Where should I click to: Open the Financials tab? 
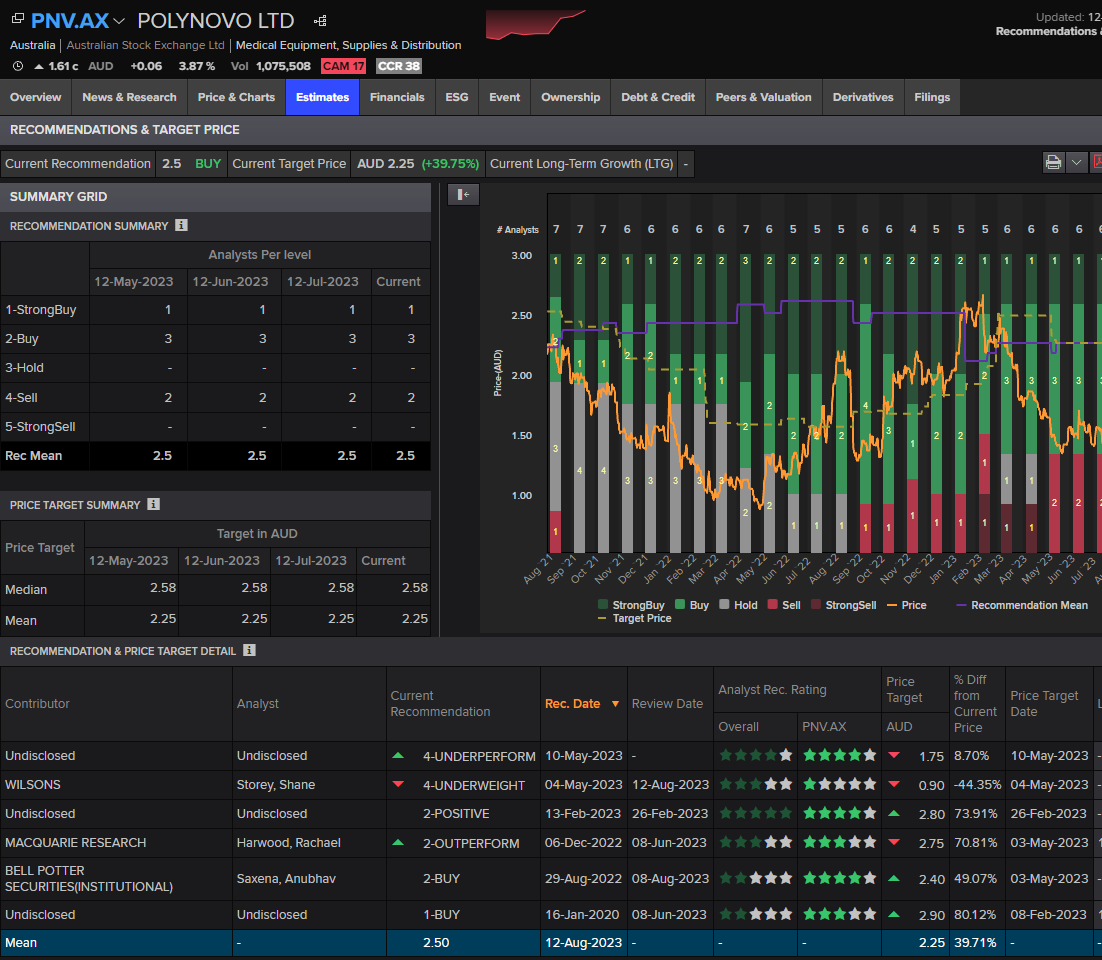(397, 97)
